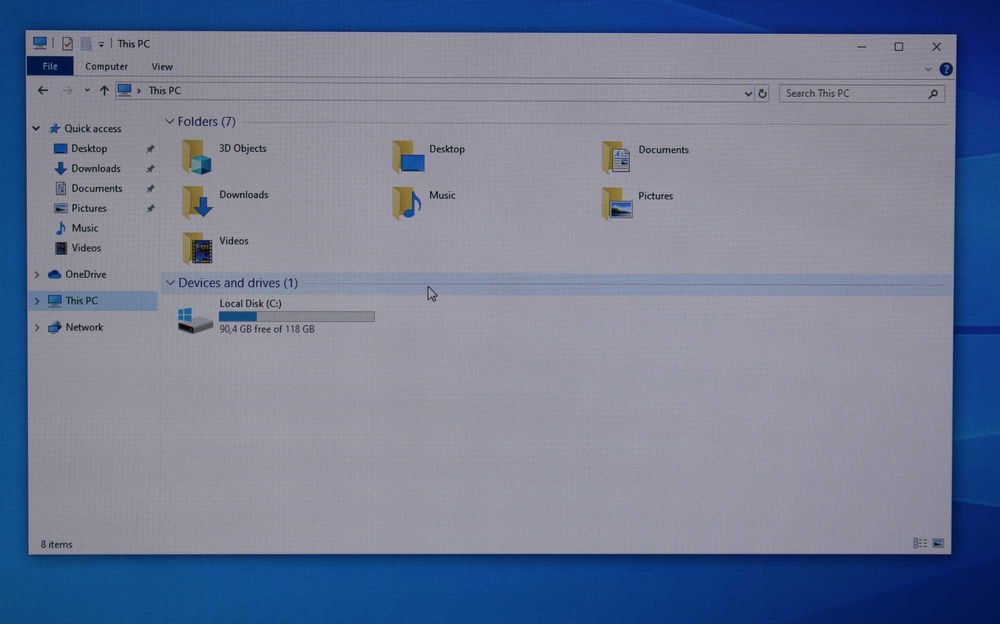Open the Documents folder icon in Folders
The height and width of the screenshot is (624, 1000).
tap(617, 158)
